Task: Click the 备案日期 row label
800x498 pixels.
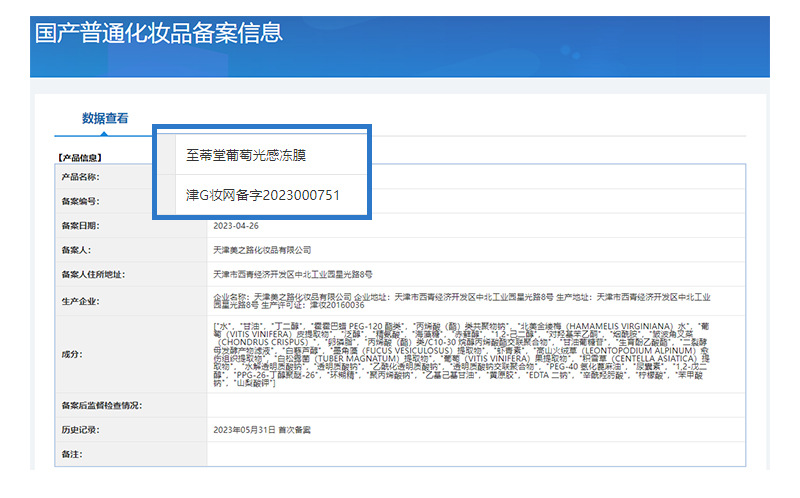Action: pyautogui.click(x=81, y=226)
